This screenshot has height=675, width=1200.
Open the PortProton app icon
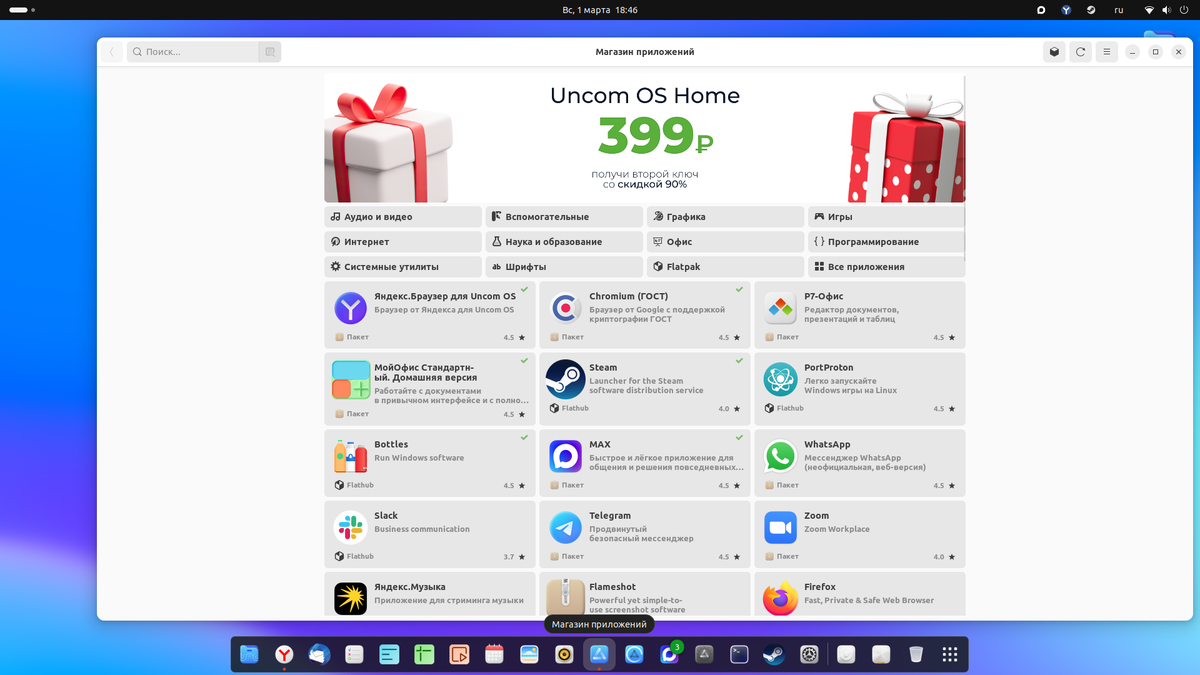pyautogui.click(x=780, y=380)
